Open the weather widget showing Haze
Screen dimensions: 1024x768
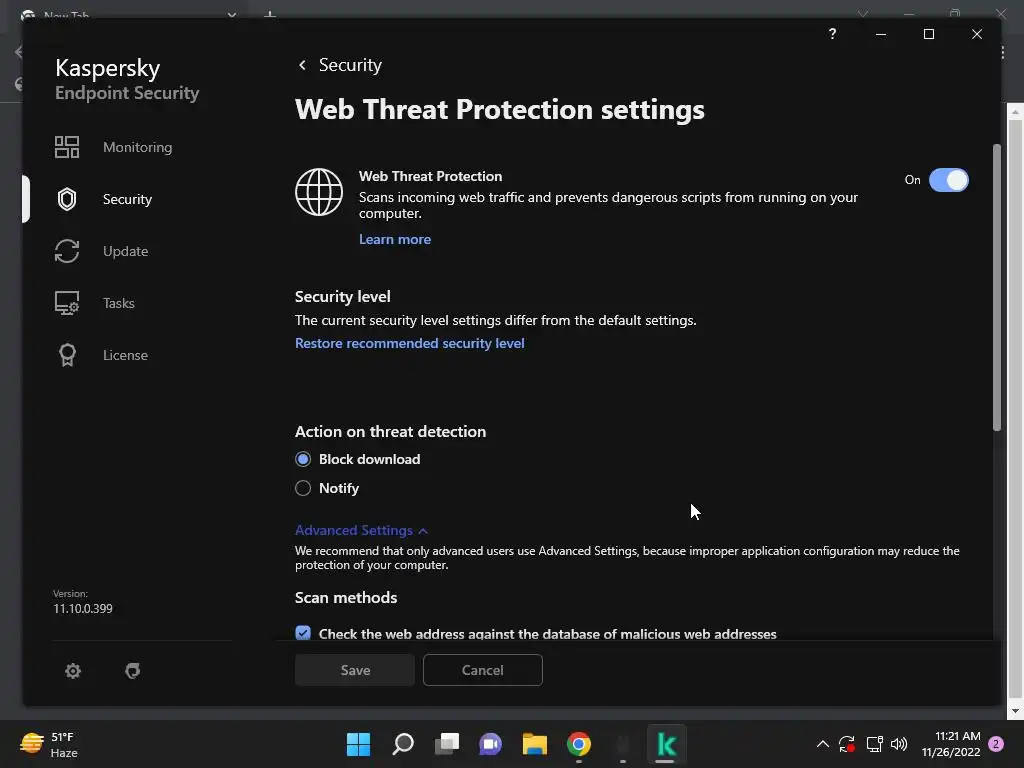coord(49,744)
